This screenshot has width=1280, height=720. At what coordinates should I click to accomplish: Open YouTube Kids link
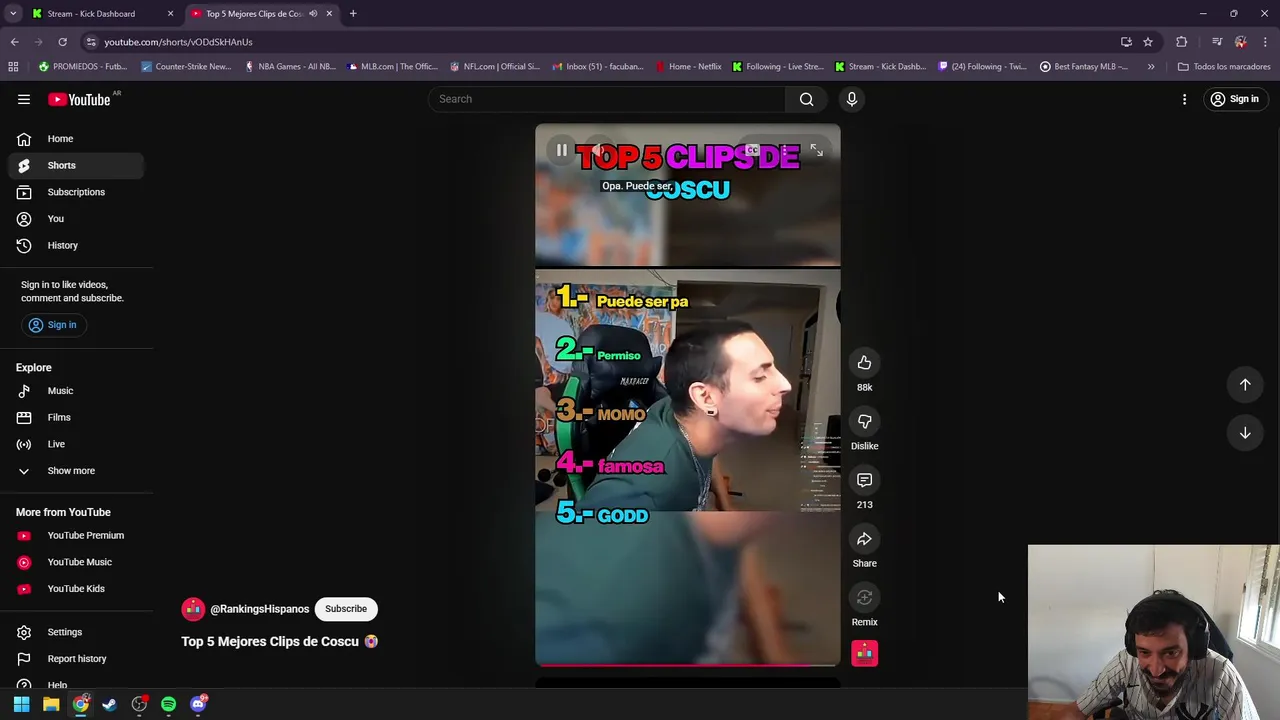coord(76,589)
